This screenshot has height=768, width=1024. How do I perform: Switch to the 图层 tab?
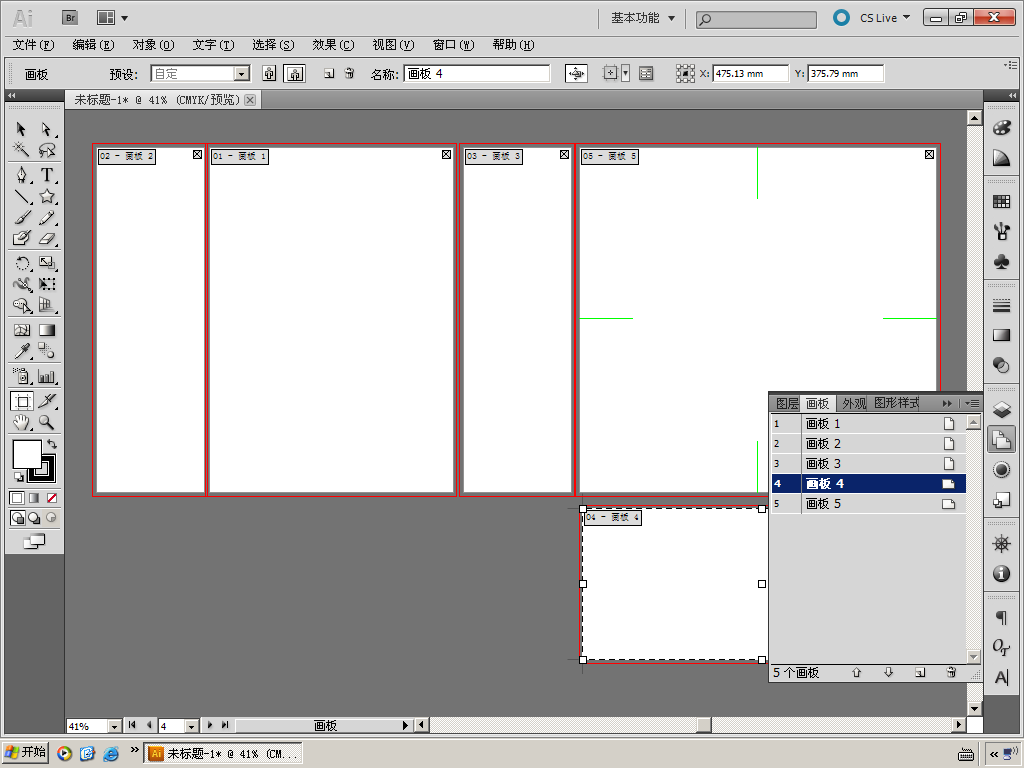point(786,404)
